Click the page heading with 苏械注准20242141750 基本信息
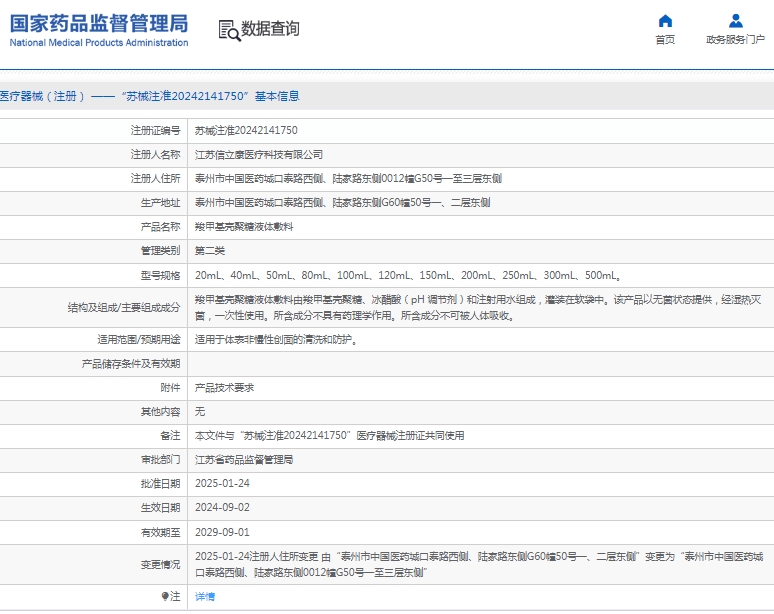This screenshot has height=614, width=774. coord(150,96)
